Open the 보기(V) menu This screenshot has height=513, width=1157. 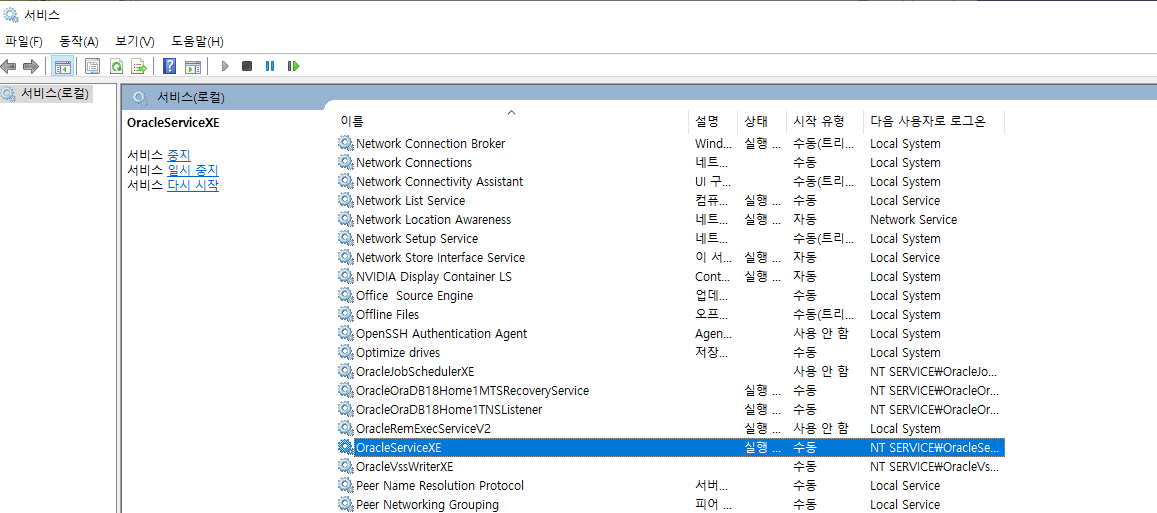click(135, 41)
